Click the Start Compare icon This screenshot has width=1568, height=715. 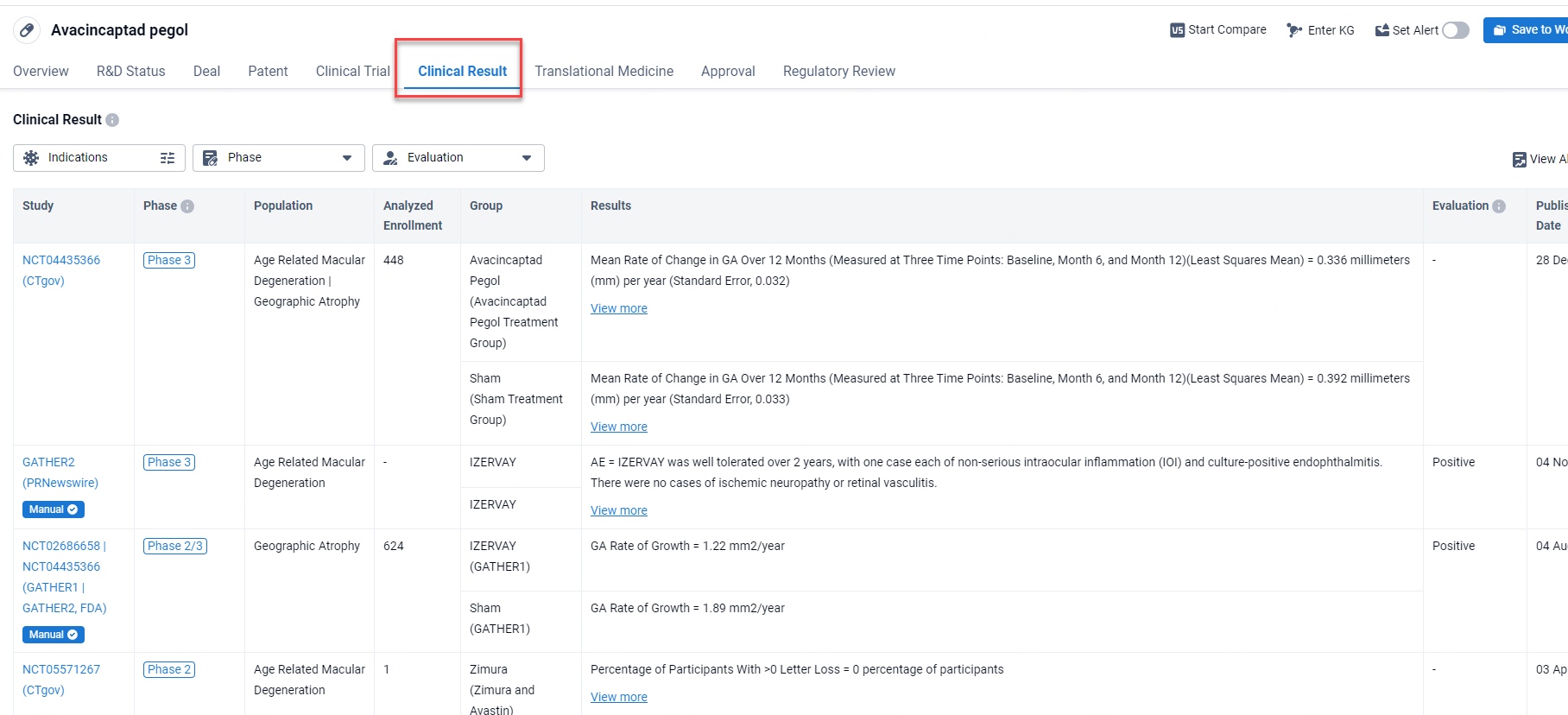tap(1177, 30)
